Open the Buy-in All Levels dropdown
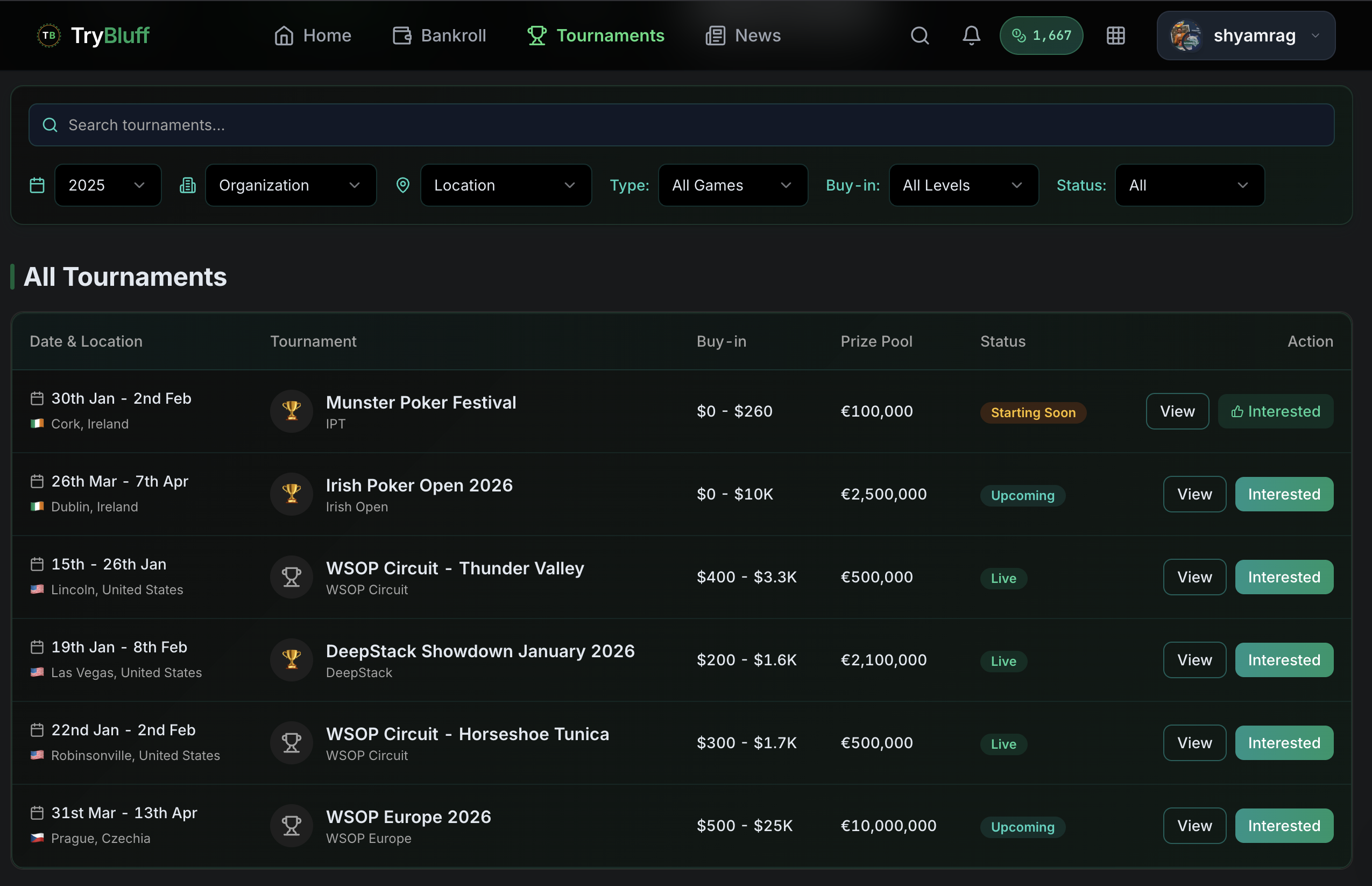Viewport: 1372px width, 886px height. point(963,185)
